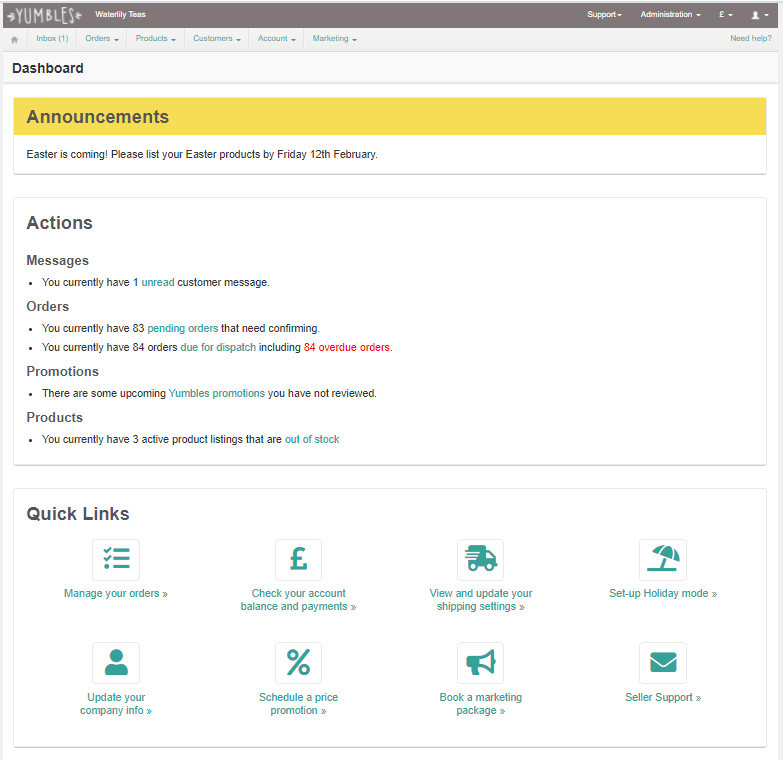Click View and update your shipping settings

pos(480,600)
